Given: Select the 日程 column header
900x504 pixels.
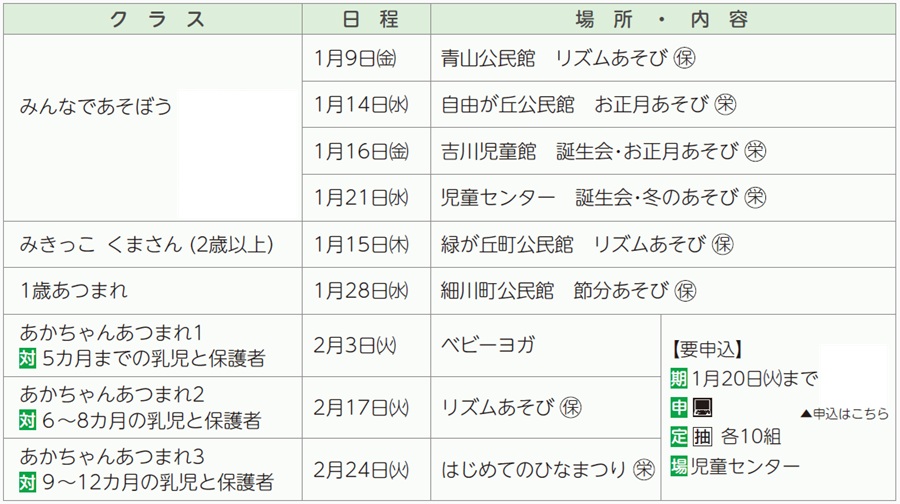Looking at the screenshot, I should (x=366, y=19).
